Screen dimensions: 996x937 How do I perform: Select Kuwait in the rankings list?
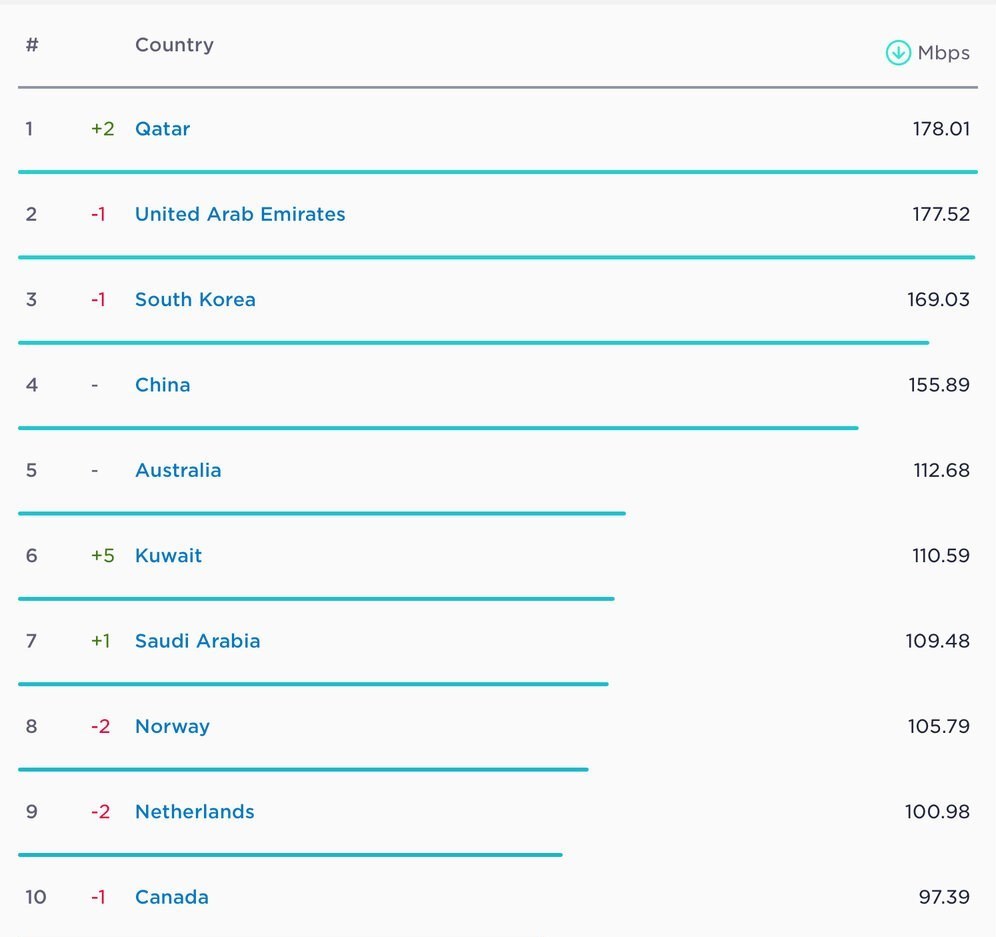pyautogui.click(x=168, y=556)
